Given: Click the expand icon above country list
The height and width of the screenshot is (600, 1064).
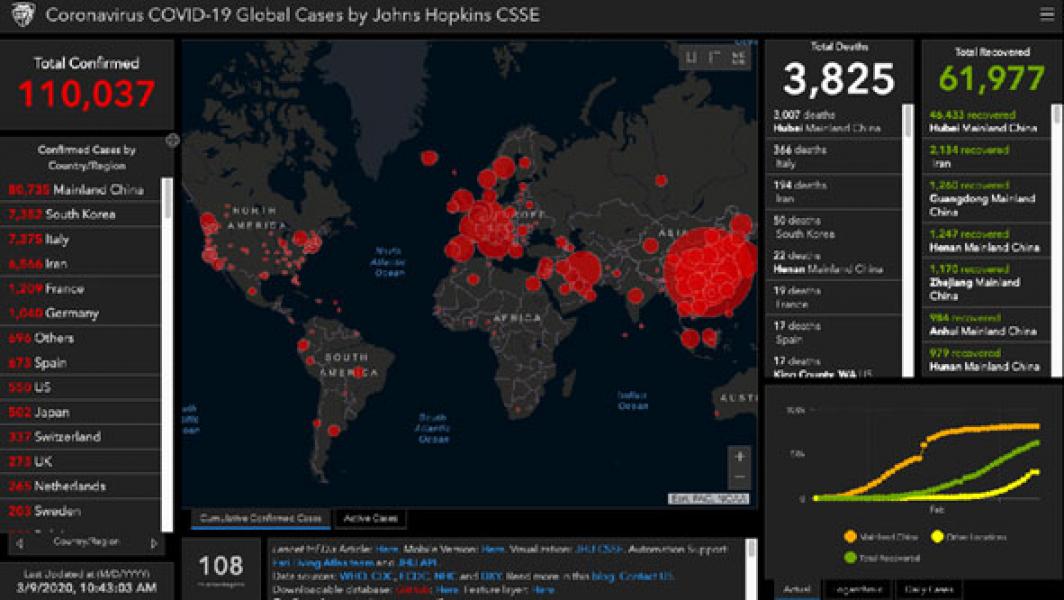Looking at the screenshot, I should tap(172, 140).
